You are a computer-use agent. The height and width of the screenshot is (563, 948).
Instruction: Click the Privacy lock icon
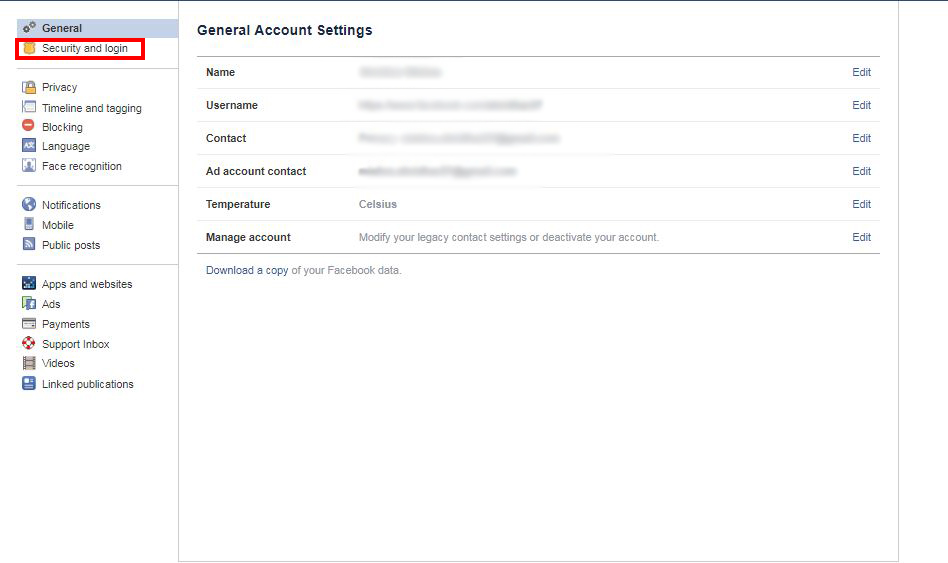[29, 87]
